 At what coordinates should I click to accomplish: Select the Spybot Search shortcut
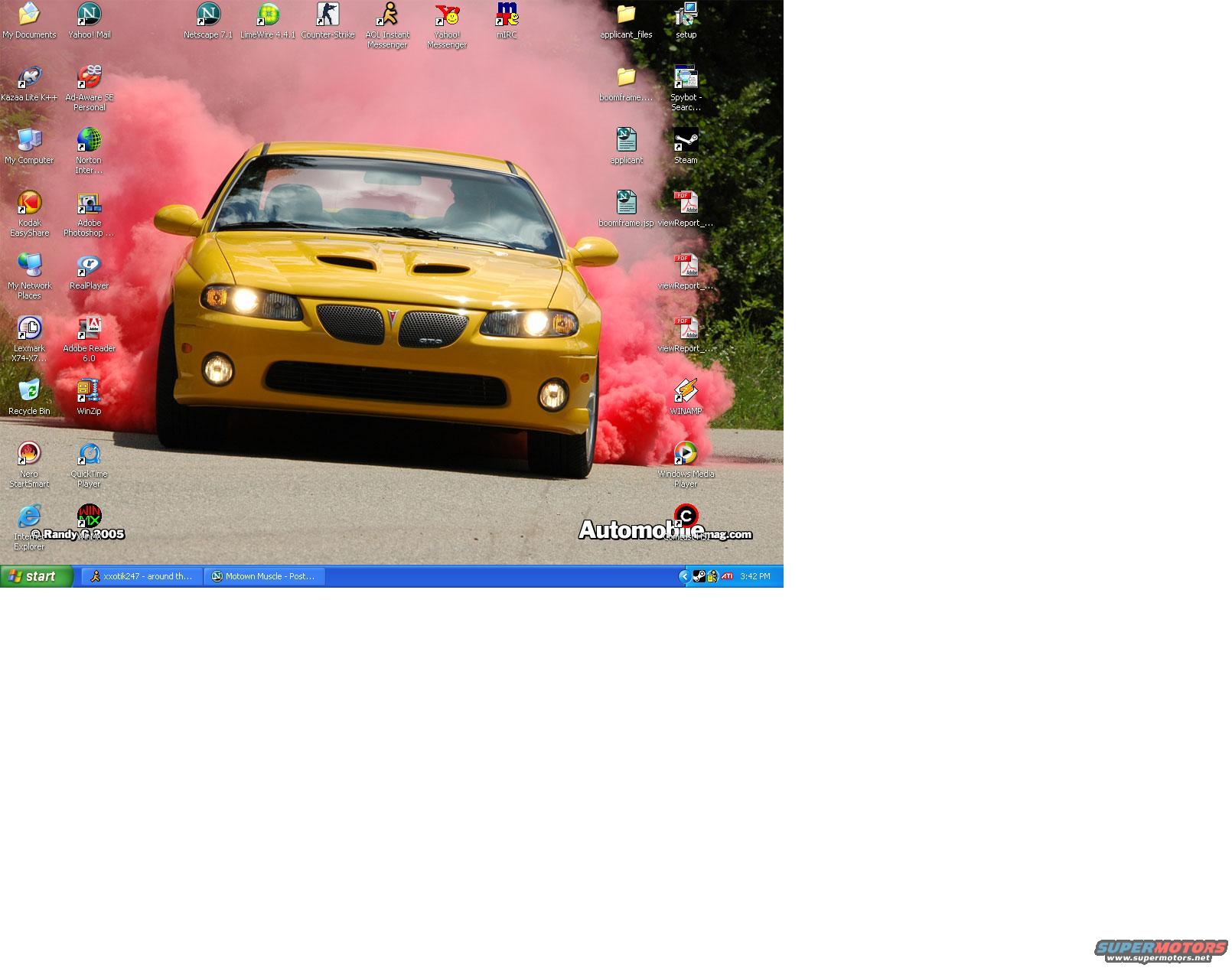coord(686,88)
